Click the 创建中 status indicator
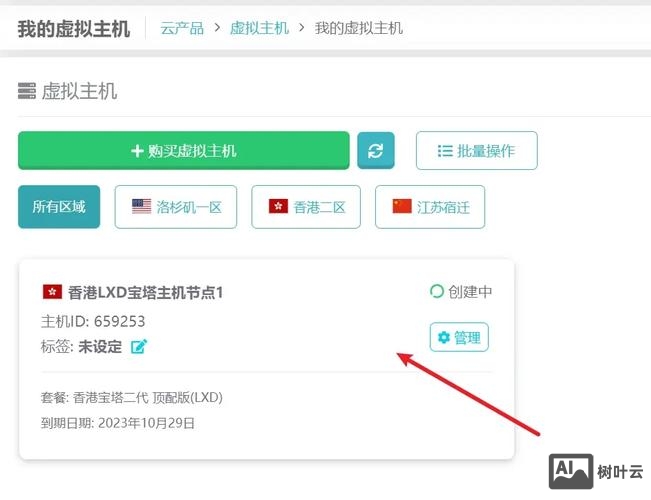The width and height of the screenshot is (651, 500). point(461,292)
